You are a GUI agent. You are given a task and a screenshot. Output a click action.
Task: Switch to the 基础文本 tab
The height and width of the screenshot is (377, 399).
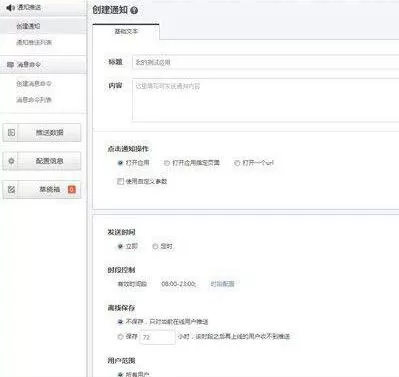126,32
